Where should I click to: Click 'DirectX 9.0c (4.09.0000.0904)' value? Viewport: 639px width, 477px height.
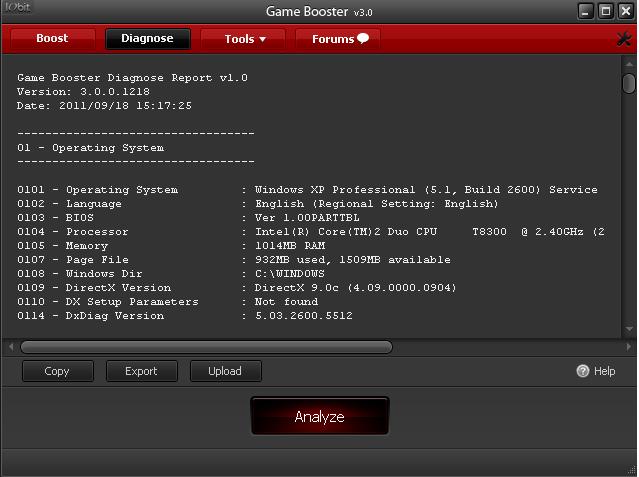(x=355, y=288)
